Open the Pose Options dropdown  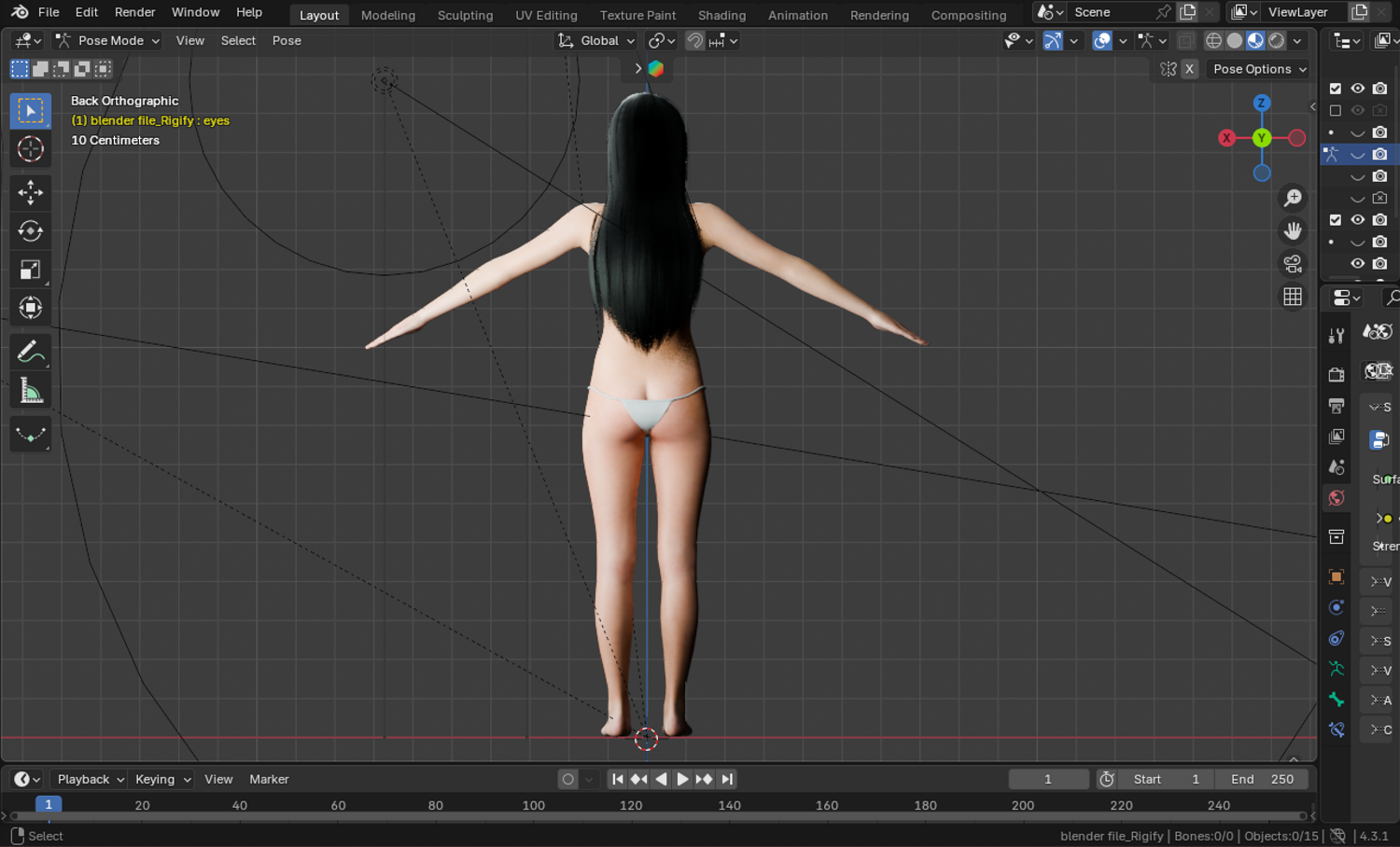tap(1260, 69)
